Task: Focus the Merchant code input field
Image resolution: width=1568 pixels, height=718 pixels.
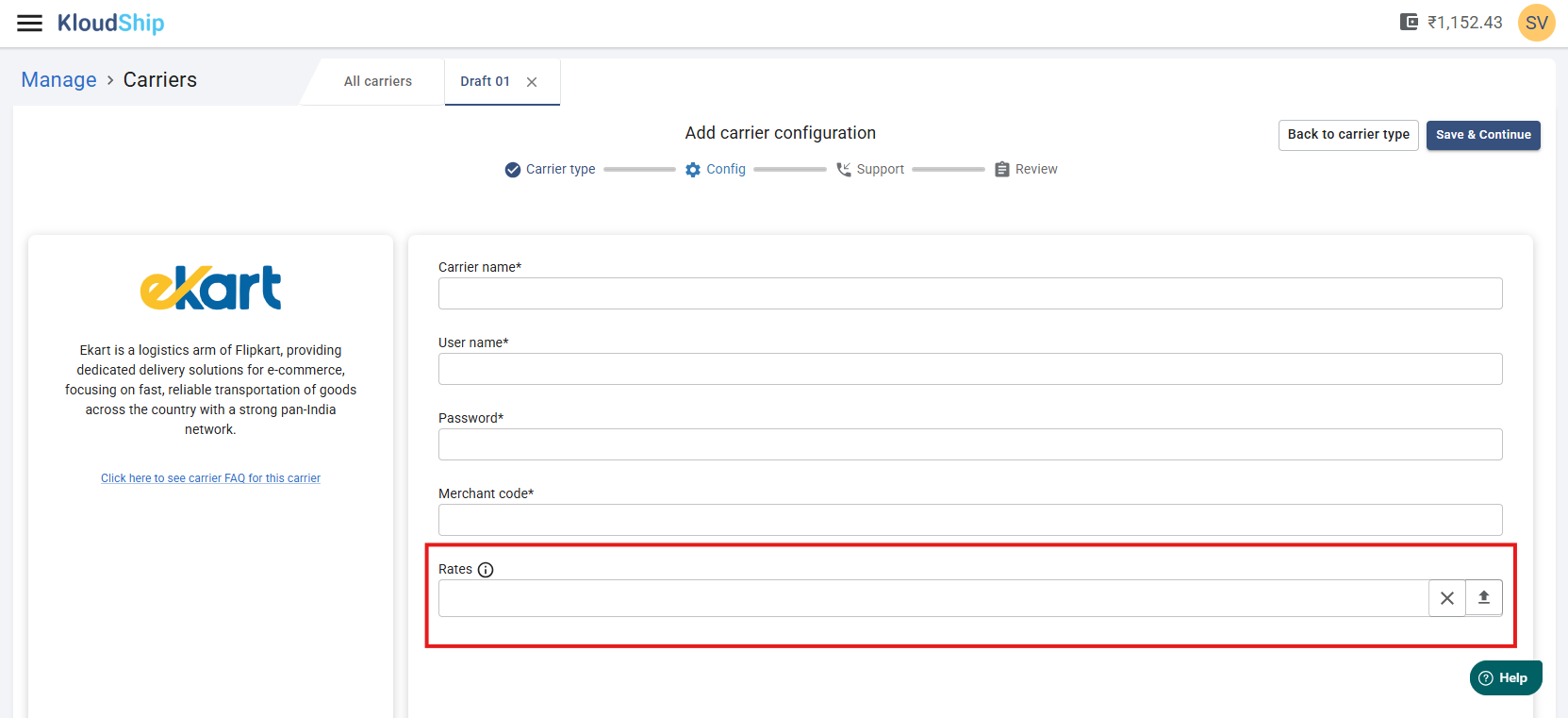Action: (970, 520)
